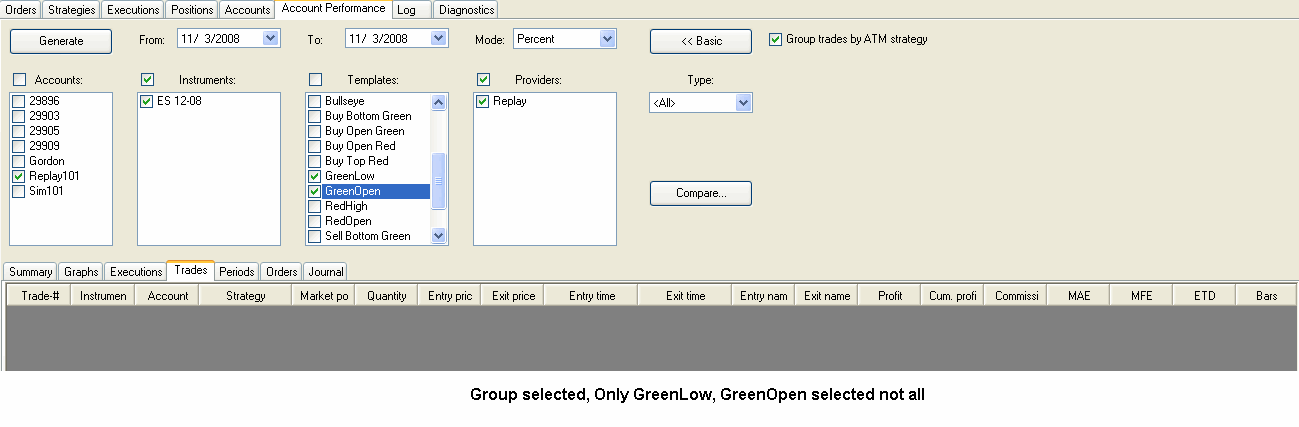The image size is (1299, 427).
Task: Uncheck the ES 12-08 instrument
Action: click(x=147, y=101)
